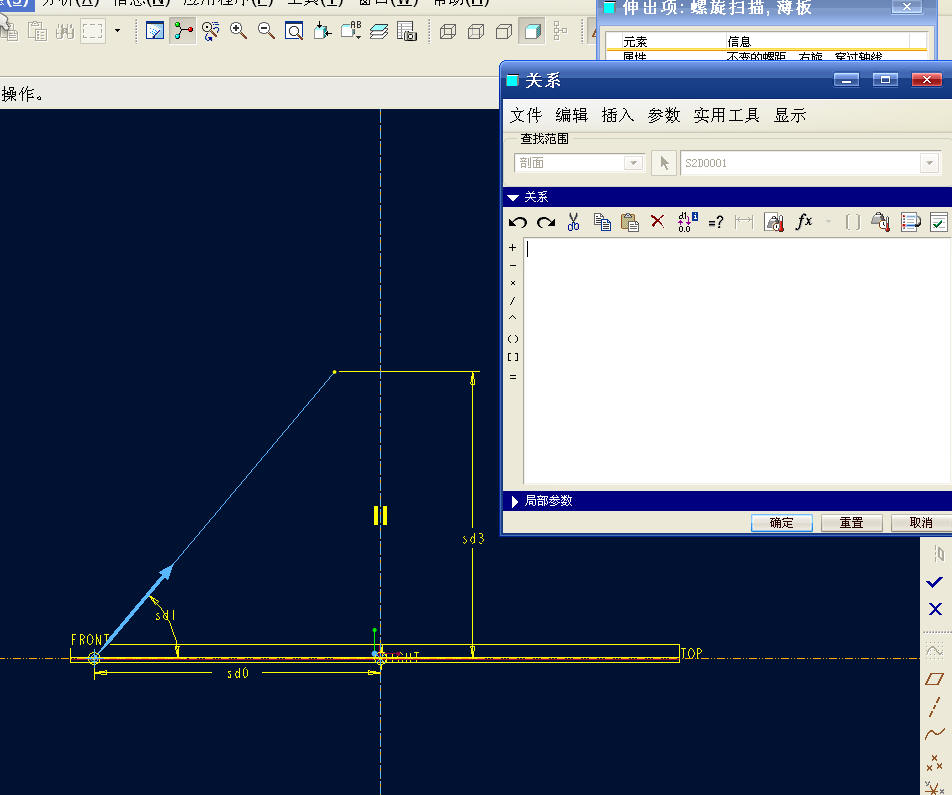Open 实用工具 menu in 关系 dialog
Screen dimensions: 952x795
pyautogui.click(x=727, y=115)
